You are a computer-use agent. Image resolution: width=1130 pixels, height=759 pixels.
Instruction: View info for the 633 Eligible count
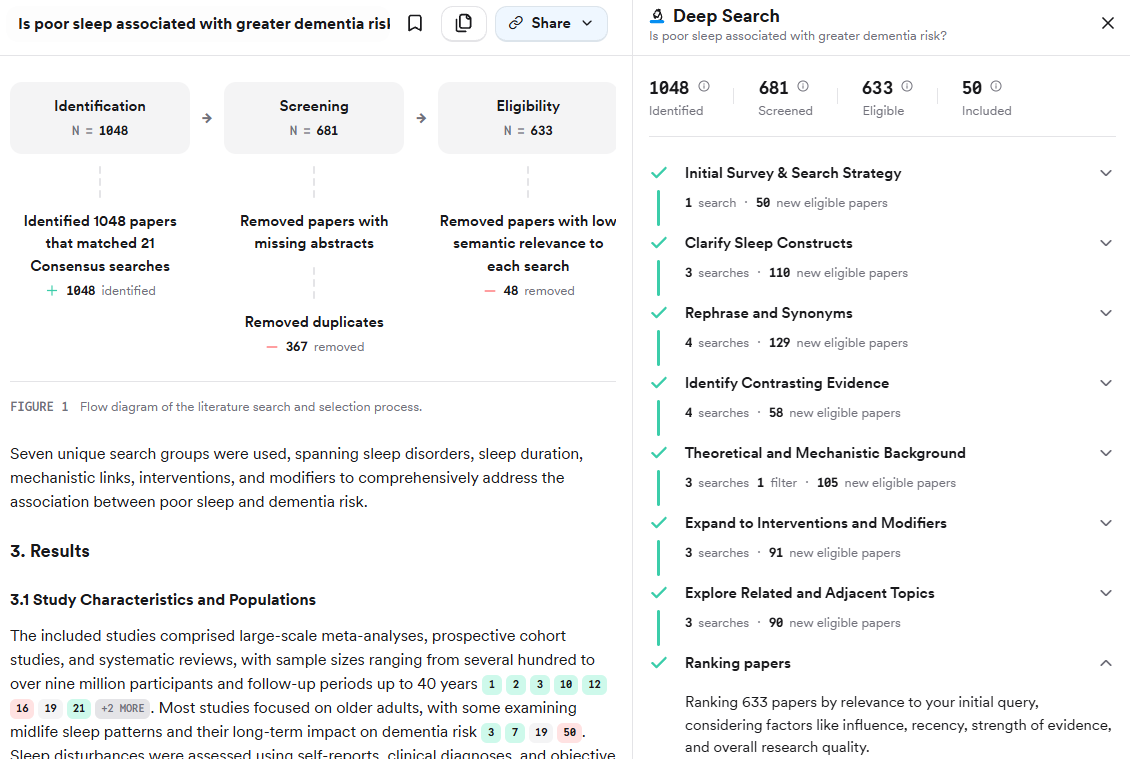coord(908,86)
